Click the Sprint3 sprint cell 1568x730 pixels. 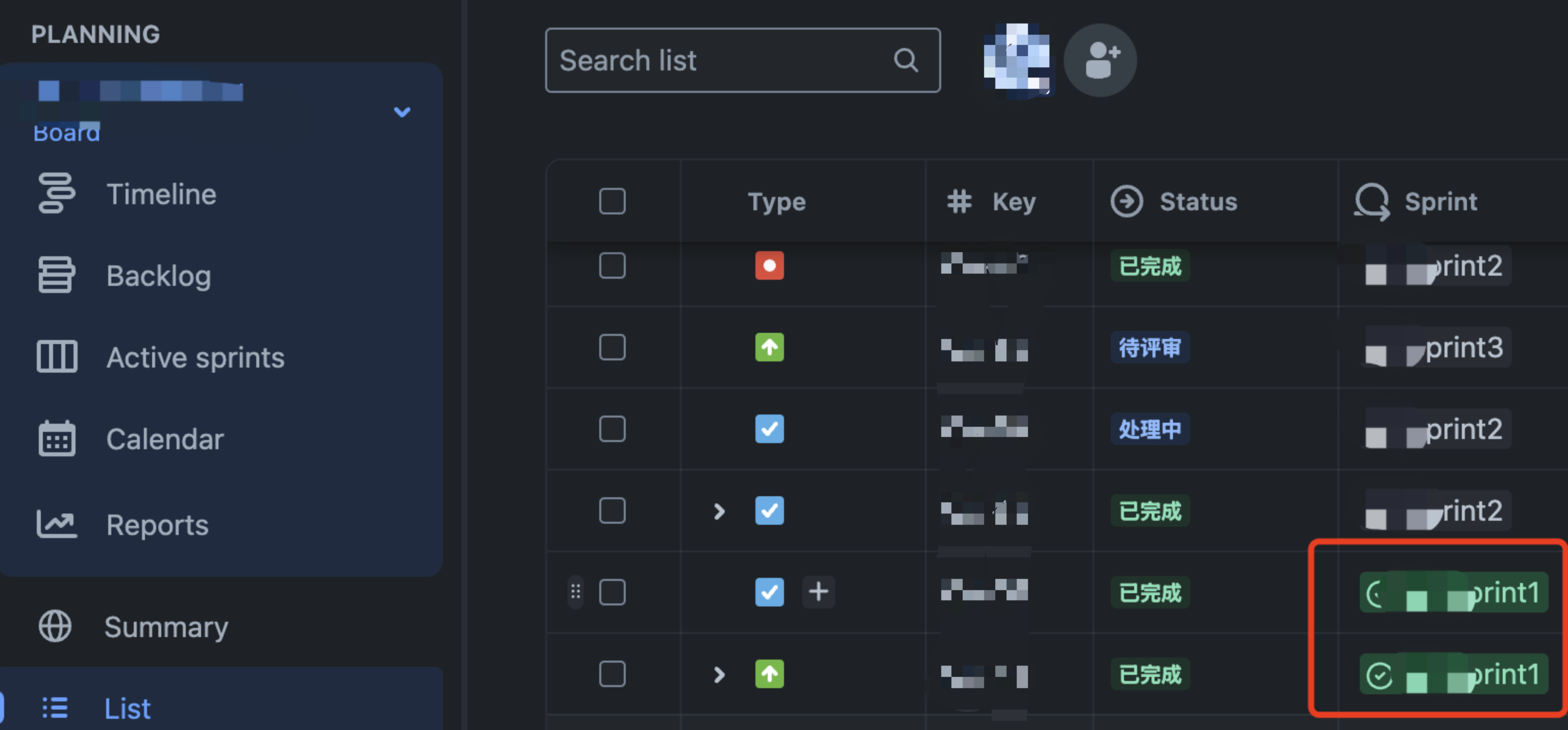point(1436,347)
